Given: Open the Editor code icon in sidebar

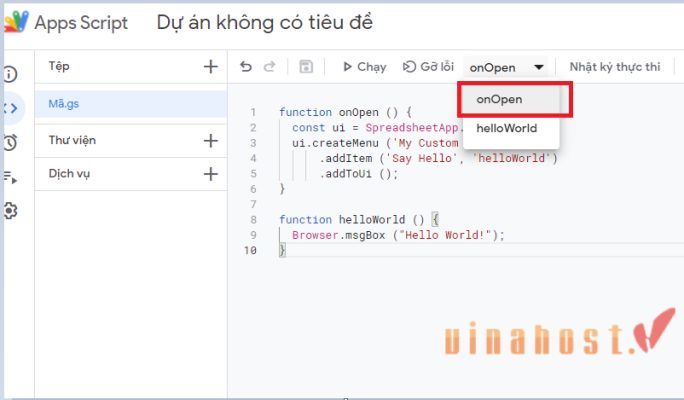Looking at the screenshot, I should [11, 108].
